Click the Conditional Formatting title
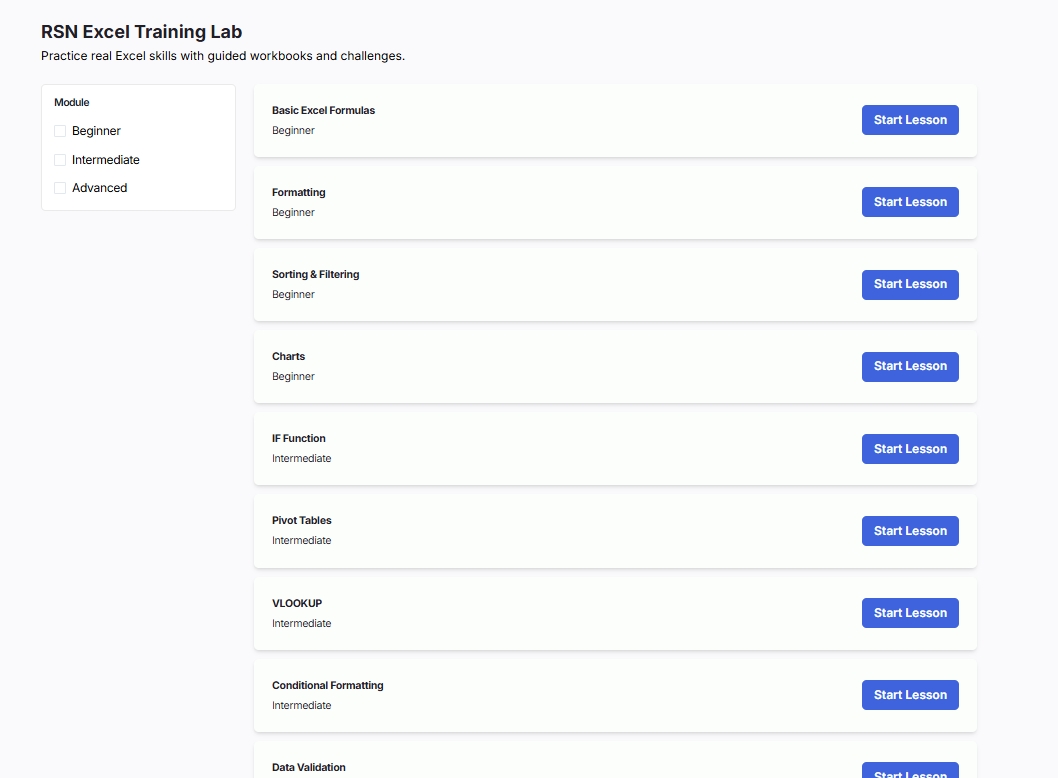 327,686
